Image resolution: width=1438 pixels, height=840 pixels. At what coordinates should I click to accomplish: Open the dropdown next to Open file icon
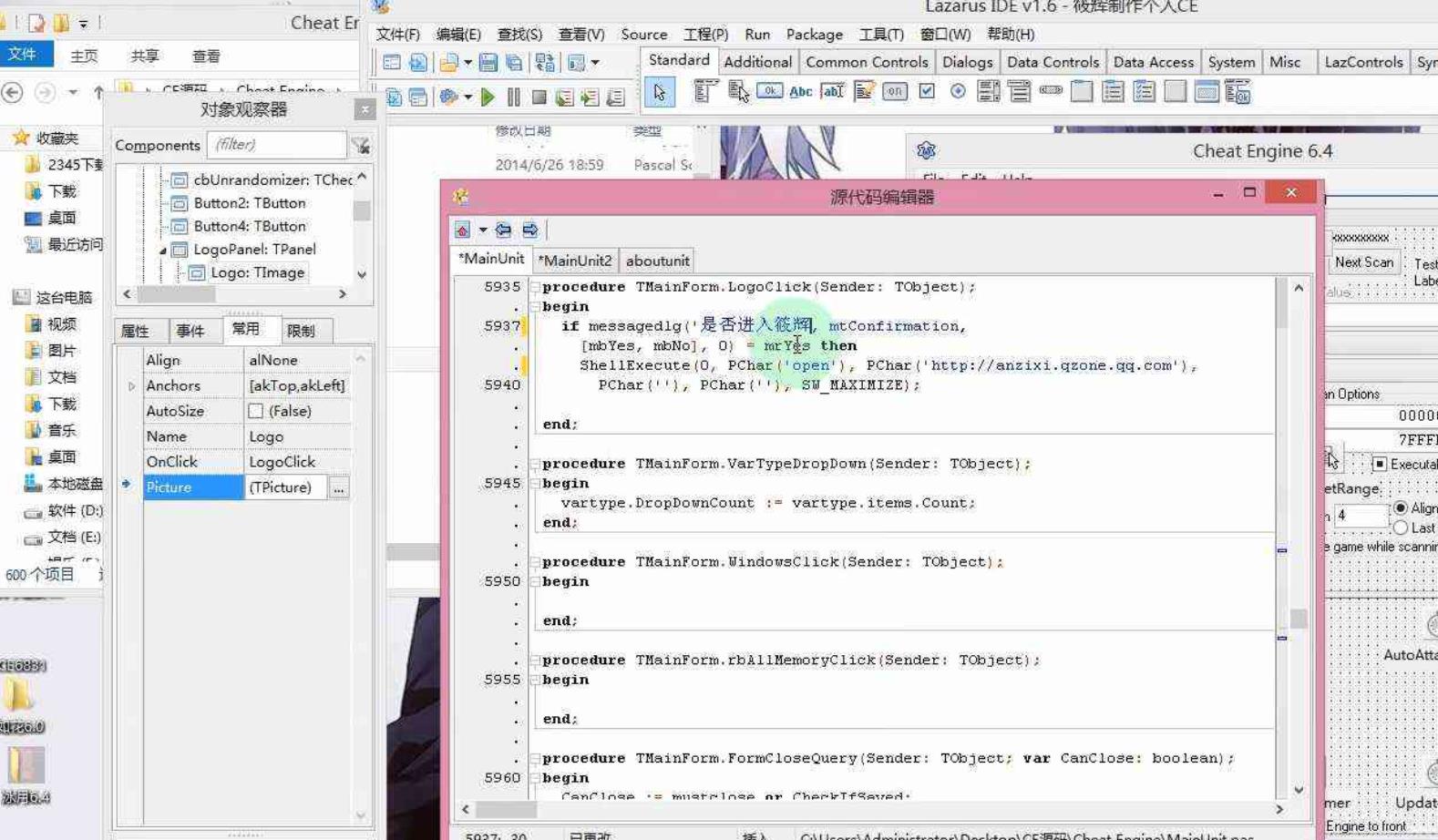pyautogui.click(x=468, y=63)
